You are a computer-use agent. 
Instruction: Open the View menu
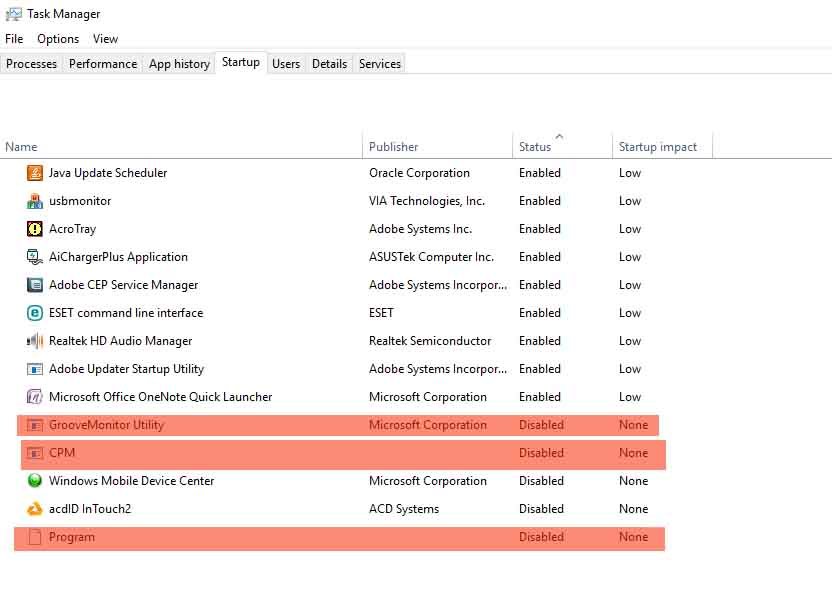[105, 39]
